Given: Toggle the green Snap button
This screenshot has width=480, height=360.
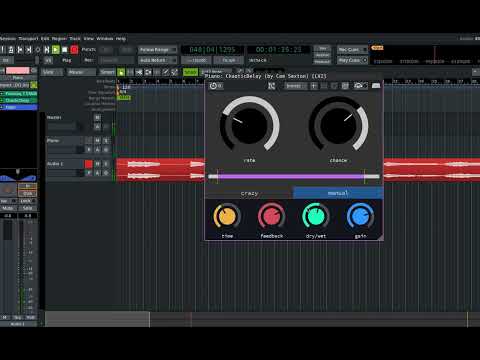Looking at the screenshot, I should tap(190, 72).
